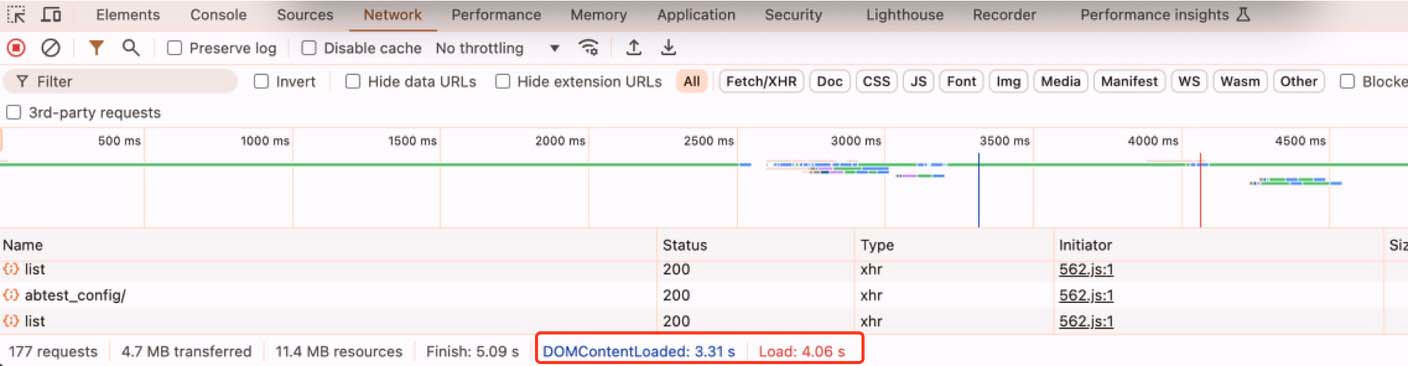Switch to the Recorder tab
Viewport: 1408px width, 366px height.
coord(1004,15)
